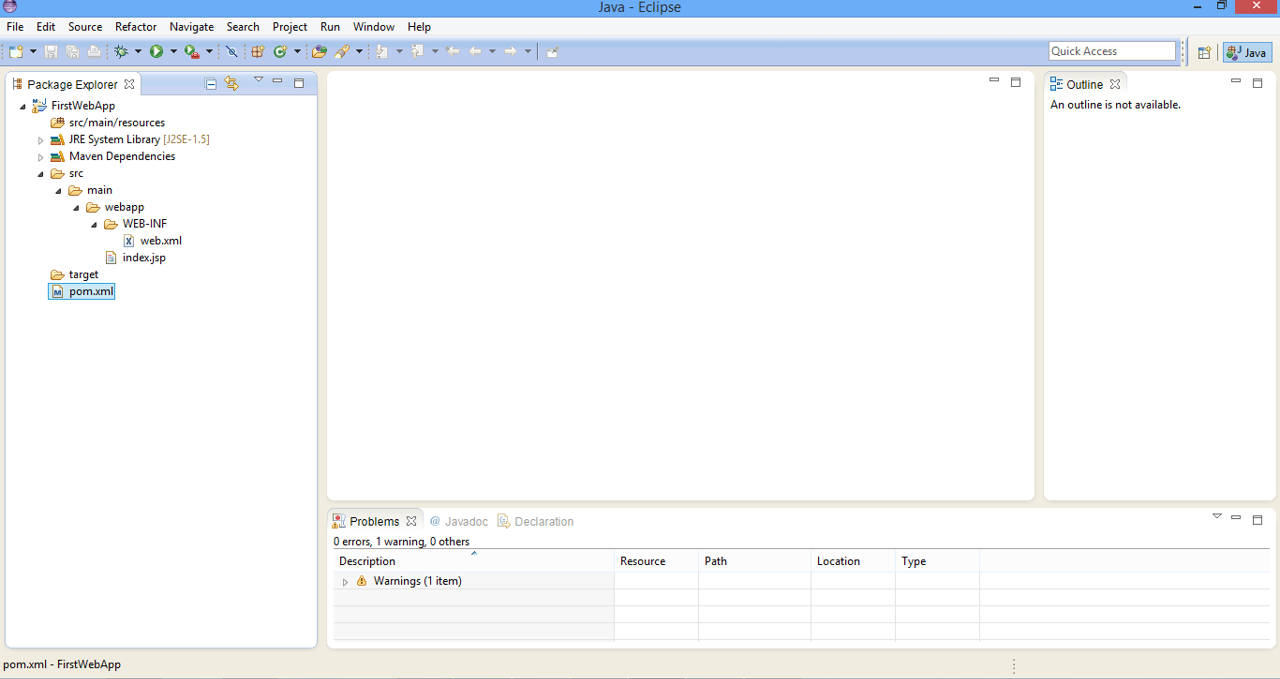
Task: Collapse the webapp folder
Action: click(x=76, y=208)
